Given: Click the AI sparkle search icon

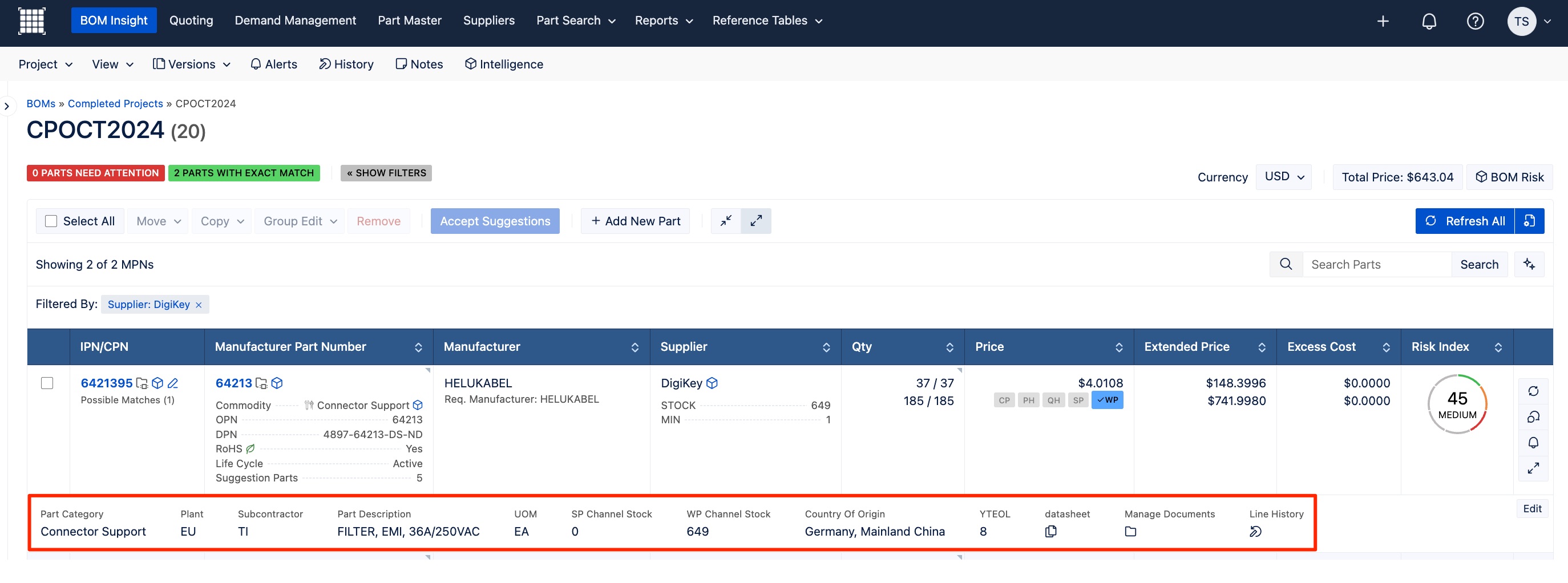Looking at the screenshot, I should click(1529, 264).
